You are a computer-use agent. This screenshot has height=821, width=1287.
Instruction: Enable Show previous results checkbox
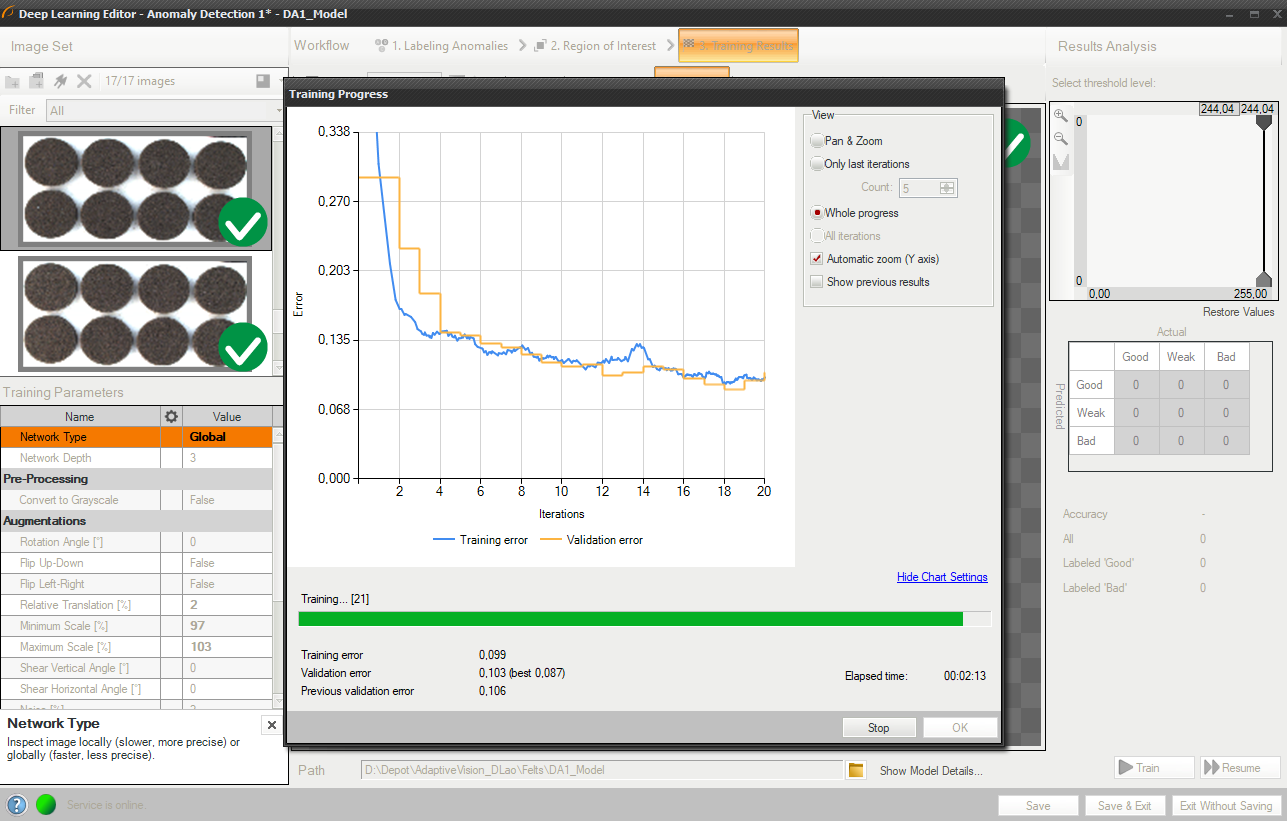tap(817, 282)
